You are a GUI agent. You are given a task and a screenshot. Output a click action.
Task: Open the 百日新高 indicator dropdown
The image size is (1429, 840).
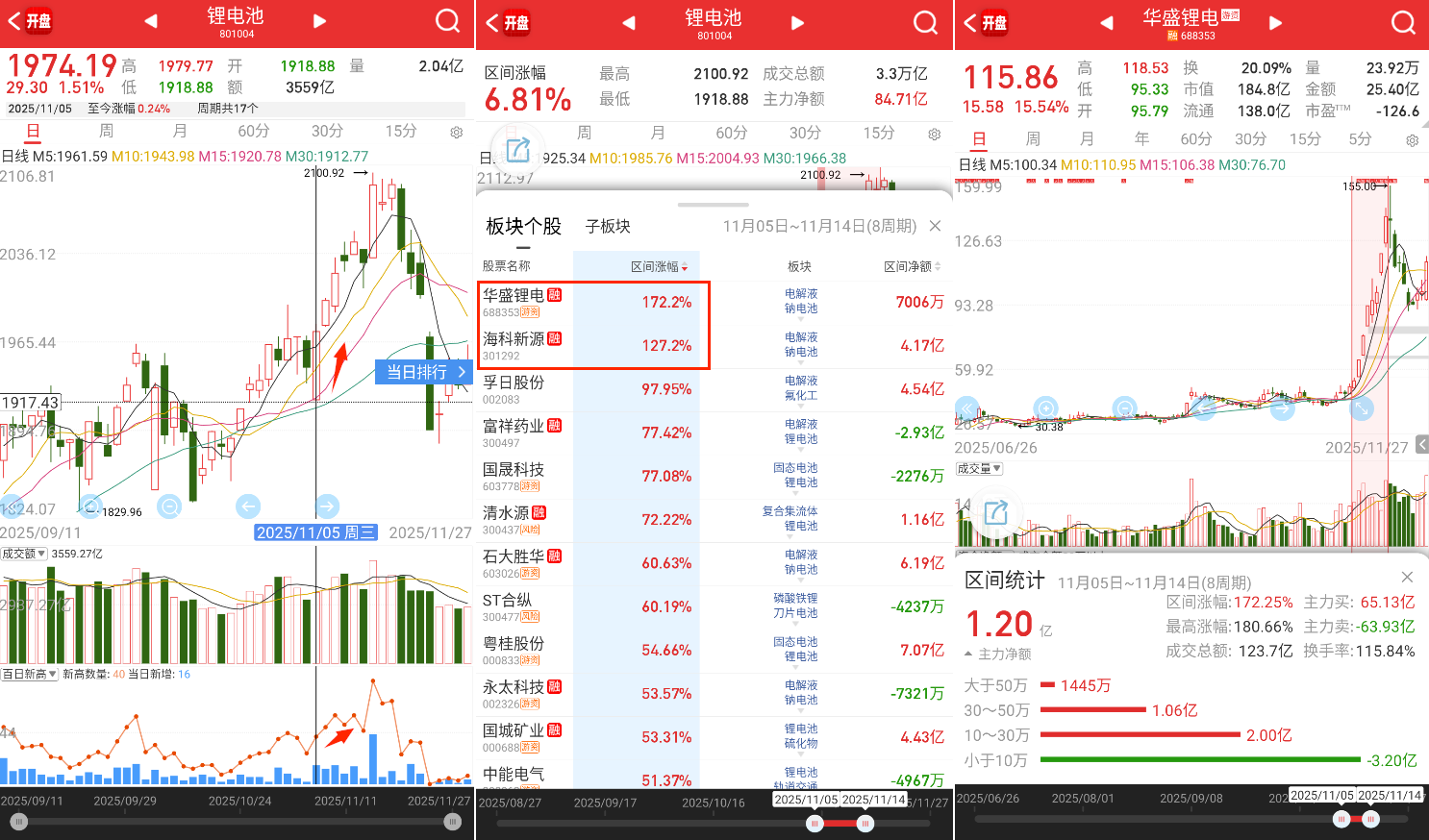point(29,674)
